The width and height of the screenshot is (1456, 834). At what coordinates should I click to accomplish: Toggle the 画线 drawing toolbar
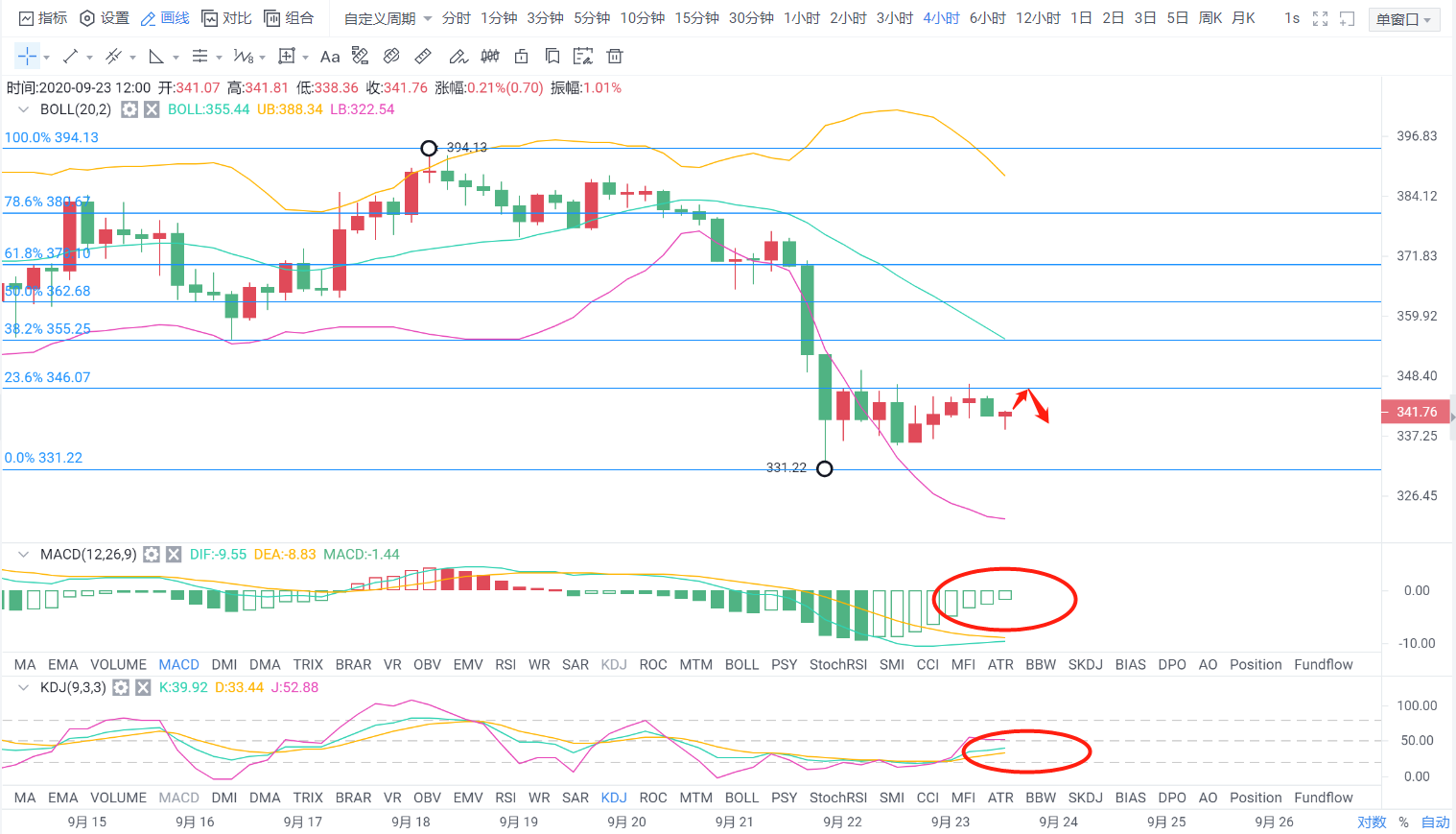tap(165, 19)
